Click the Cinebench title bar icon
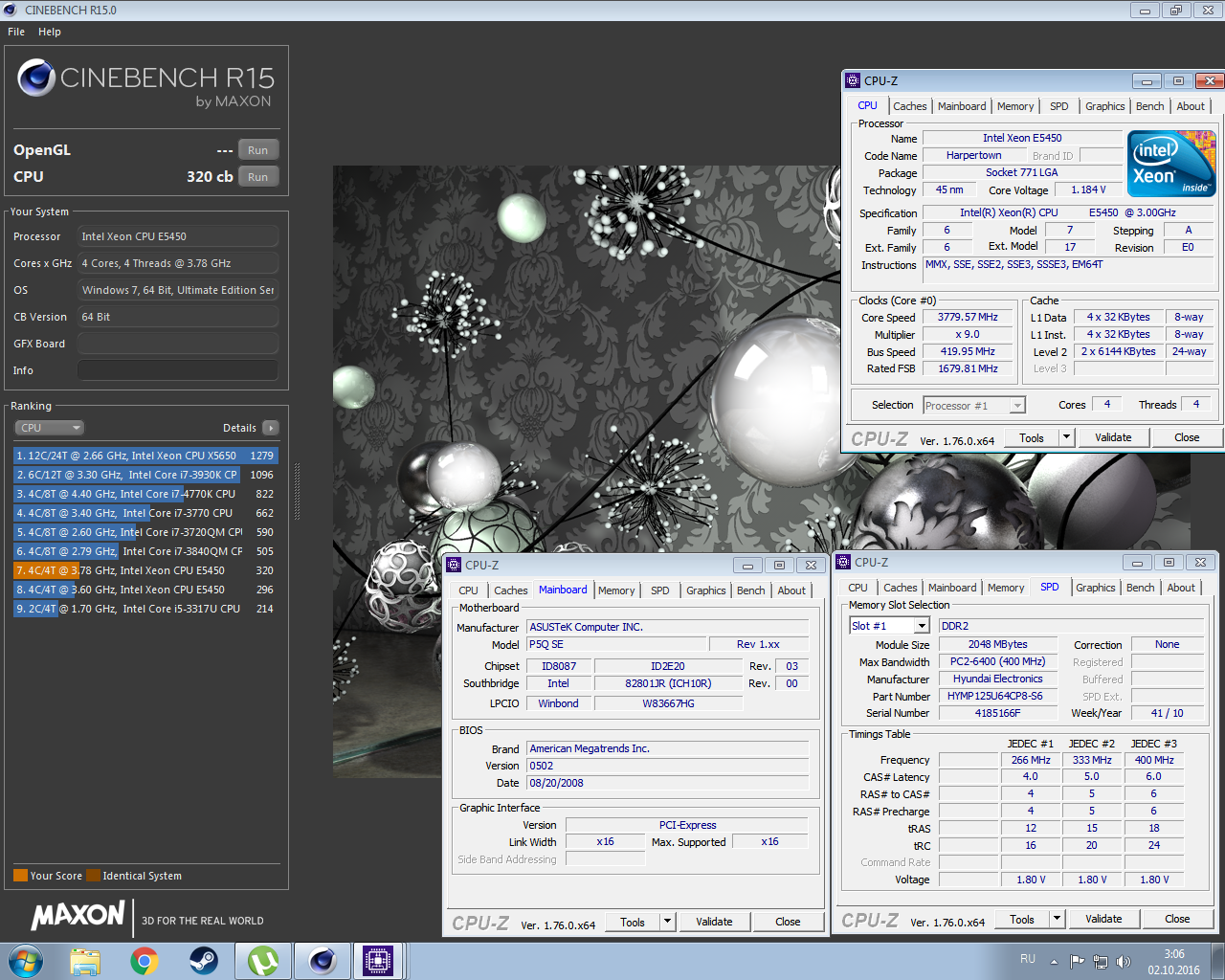 coord(11,11)
